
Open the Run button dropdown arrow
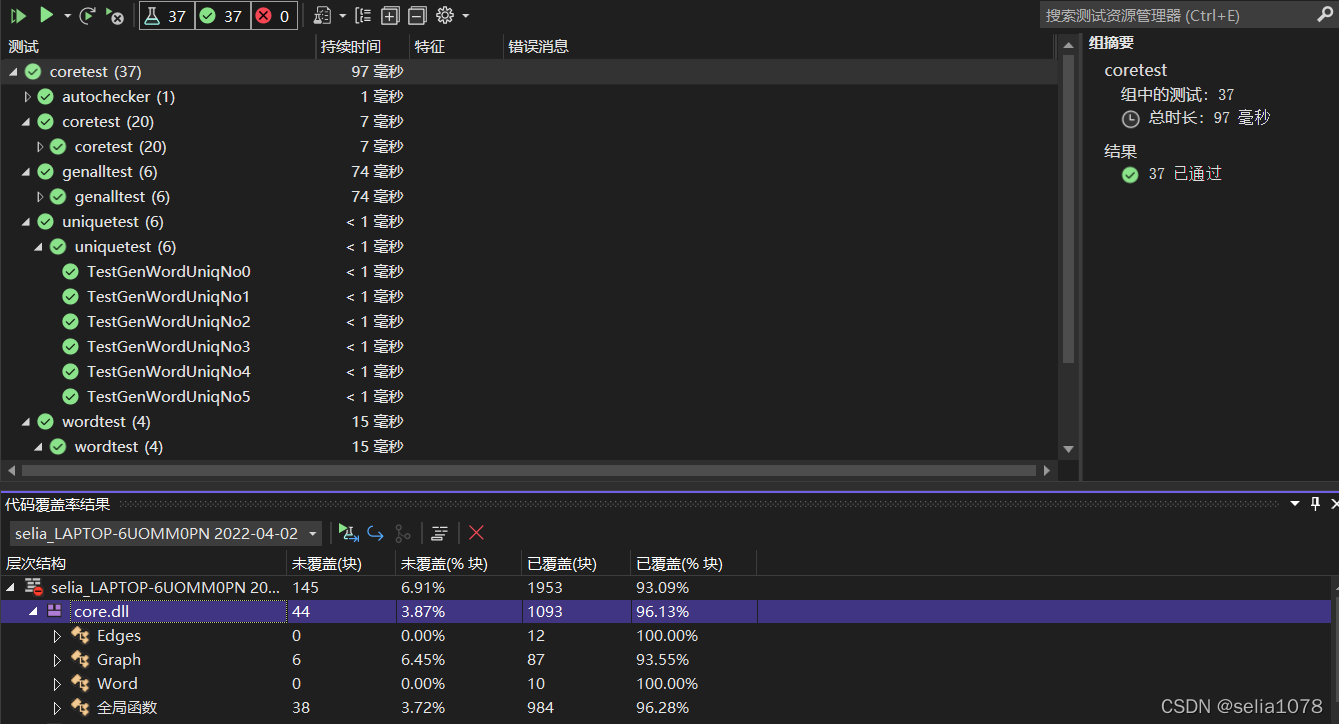click(67, 16)
